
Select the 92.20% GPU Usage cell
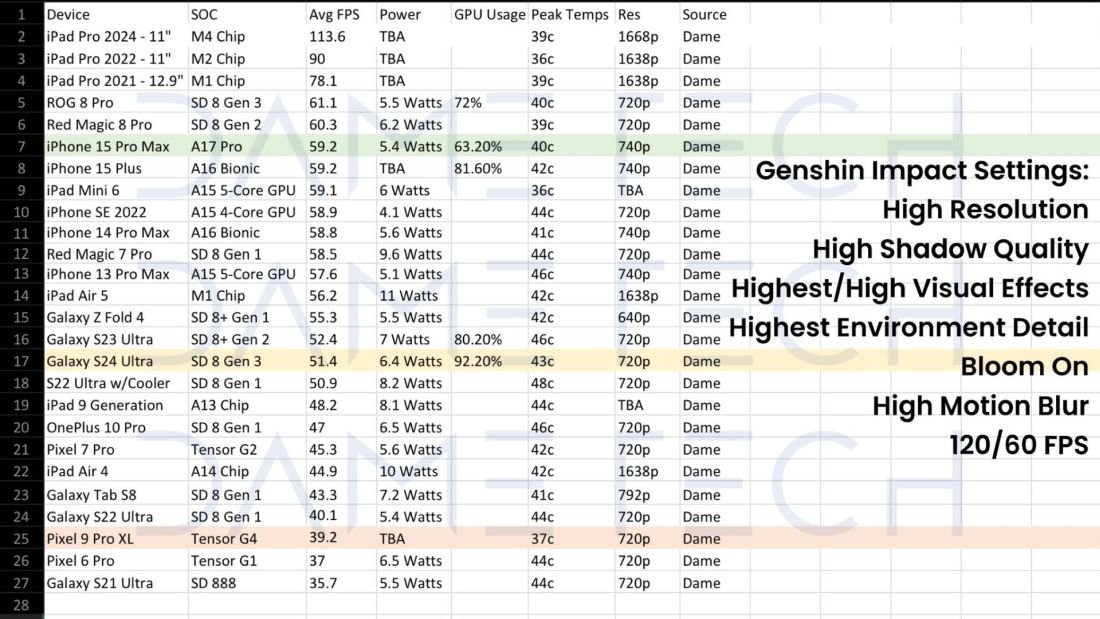point(490,361)
